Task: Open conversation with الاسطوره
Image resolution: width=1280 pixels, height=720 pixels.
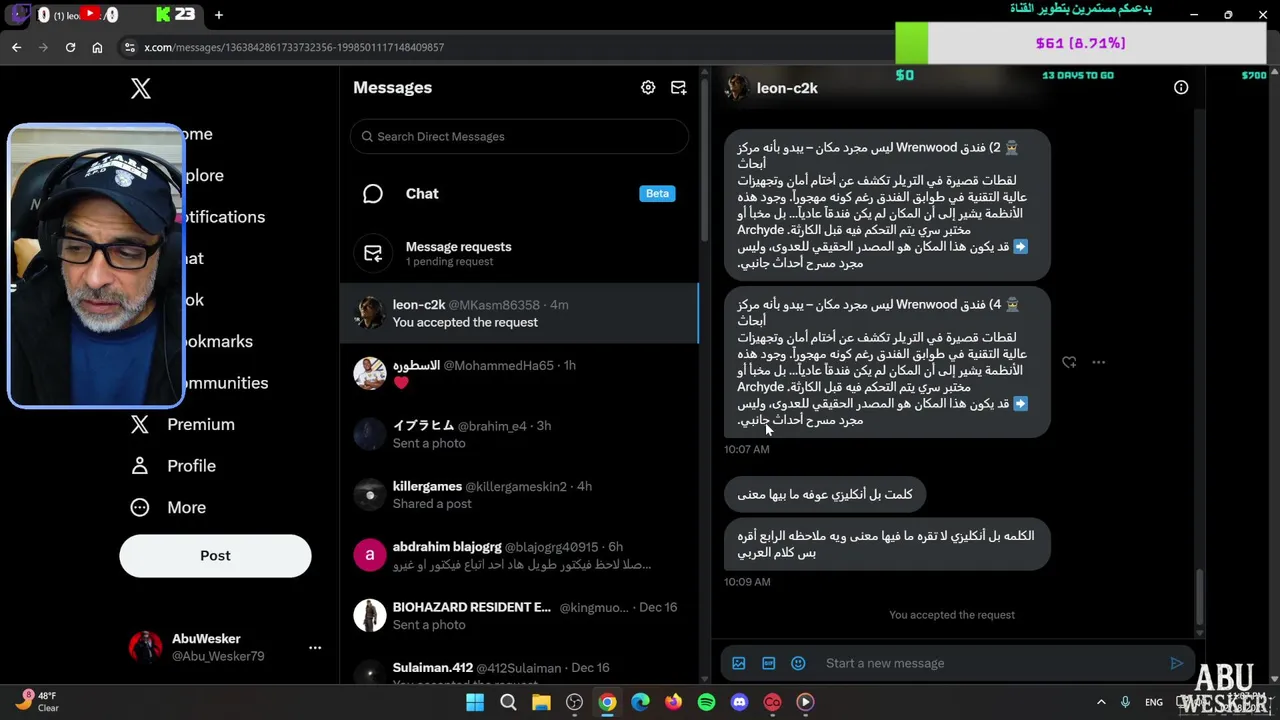Action: click(519, 374)
